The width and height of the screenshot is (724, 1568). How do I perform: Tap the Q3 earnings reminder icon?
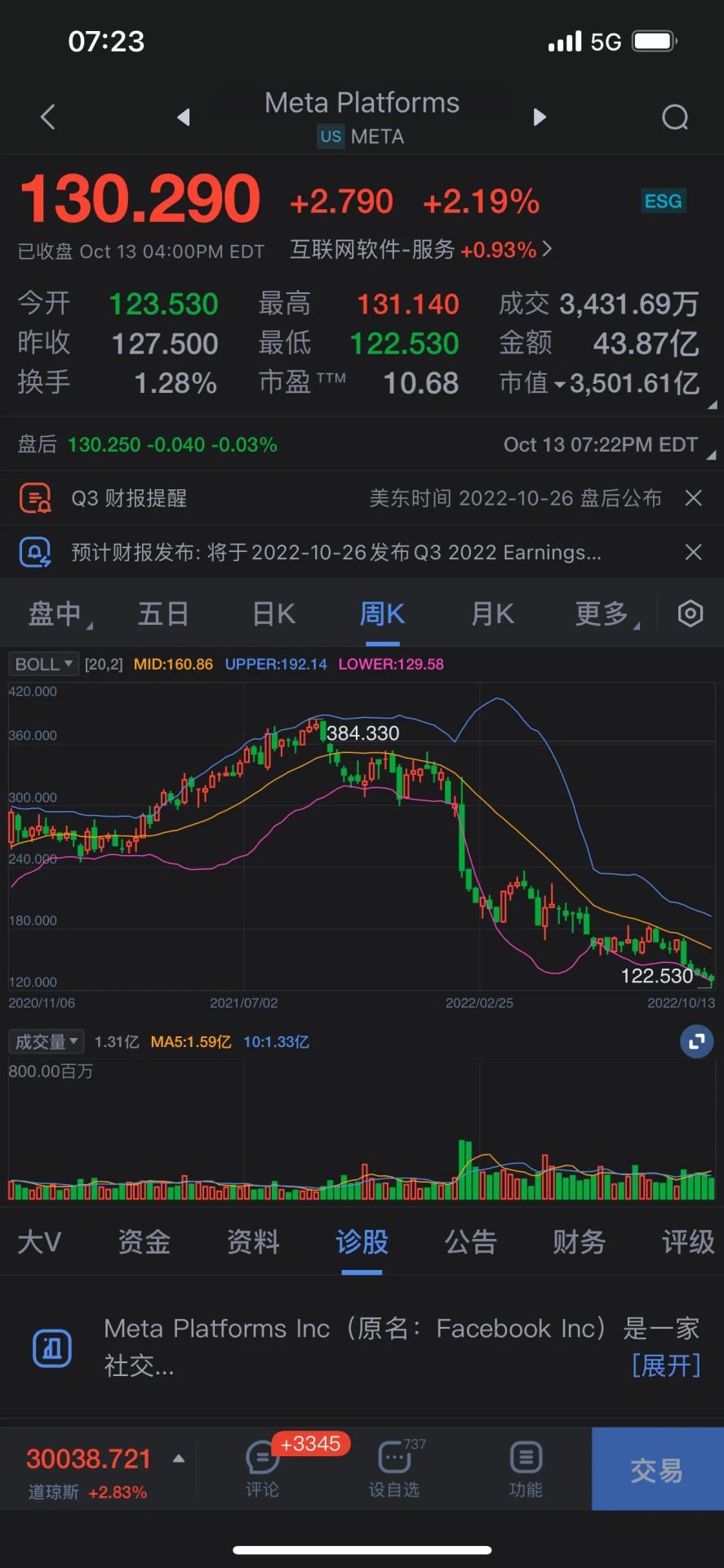tap(35, 497)
